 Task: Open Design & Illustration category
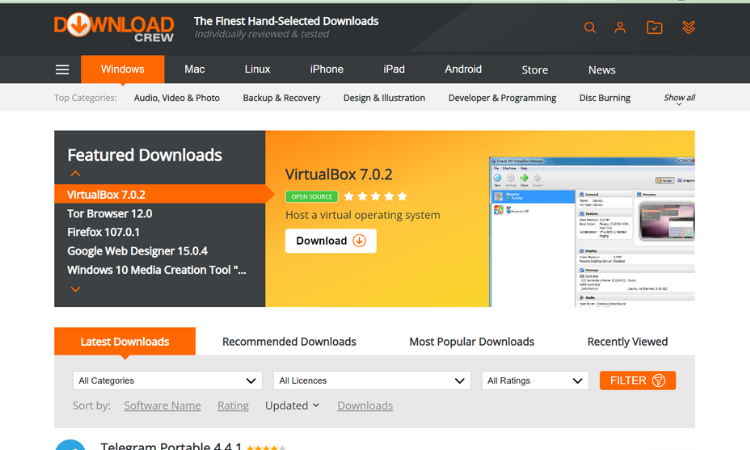click(x=384, y=98)
